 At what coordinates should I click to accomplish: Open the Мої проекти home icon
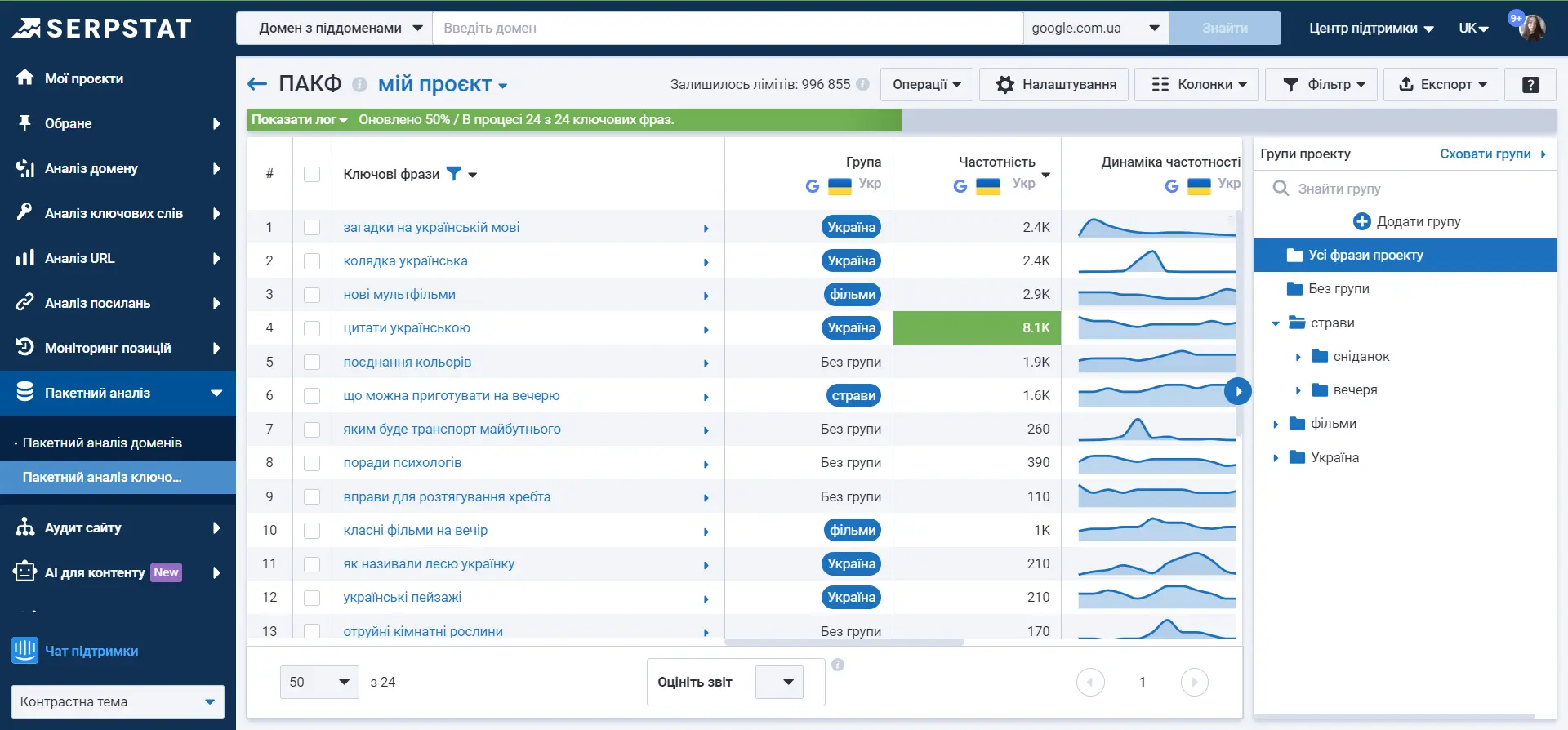(x=25, y=78)
